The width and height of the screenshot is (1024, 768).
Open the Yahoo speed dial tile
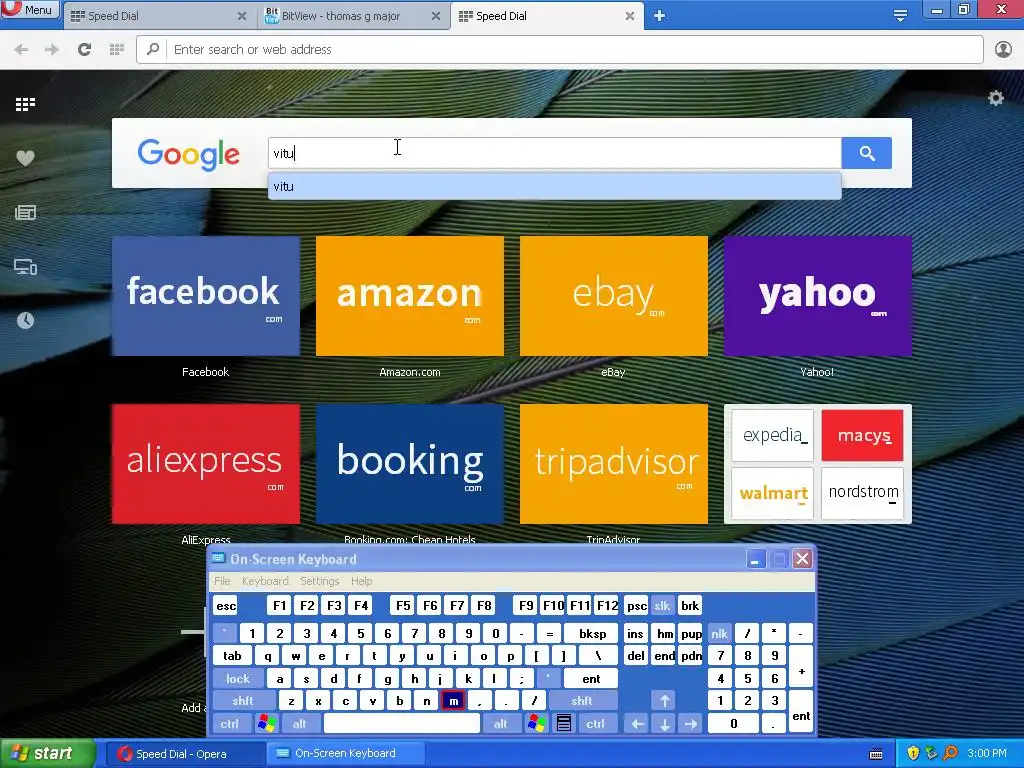coord(818,296)
